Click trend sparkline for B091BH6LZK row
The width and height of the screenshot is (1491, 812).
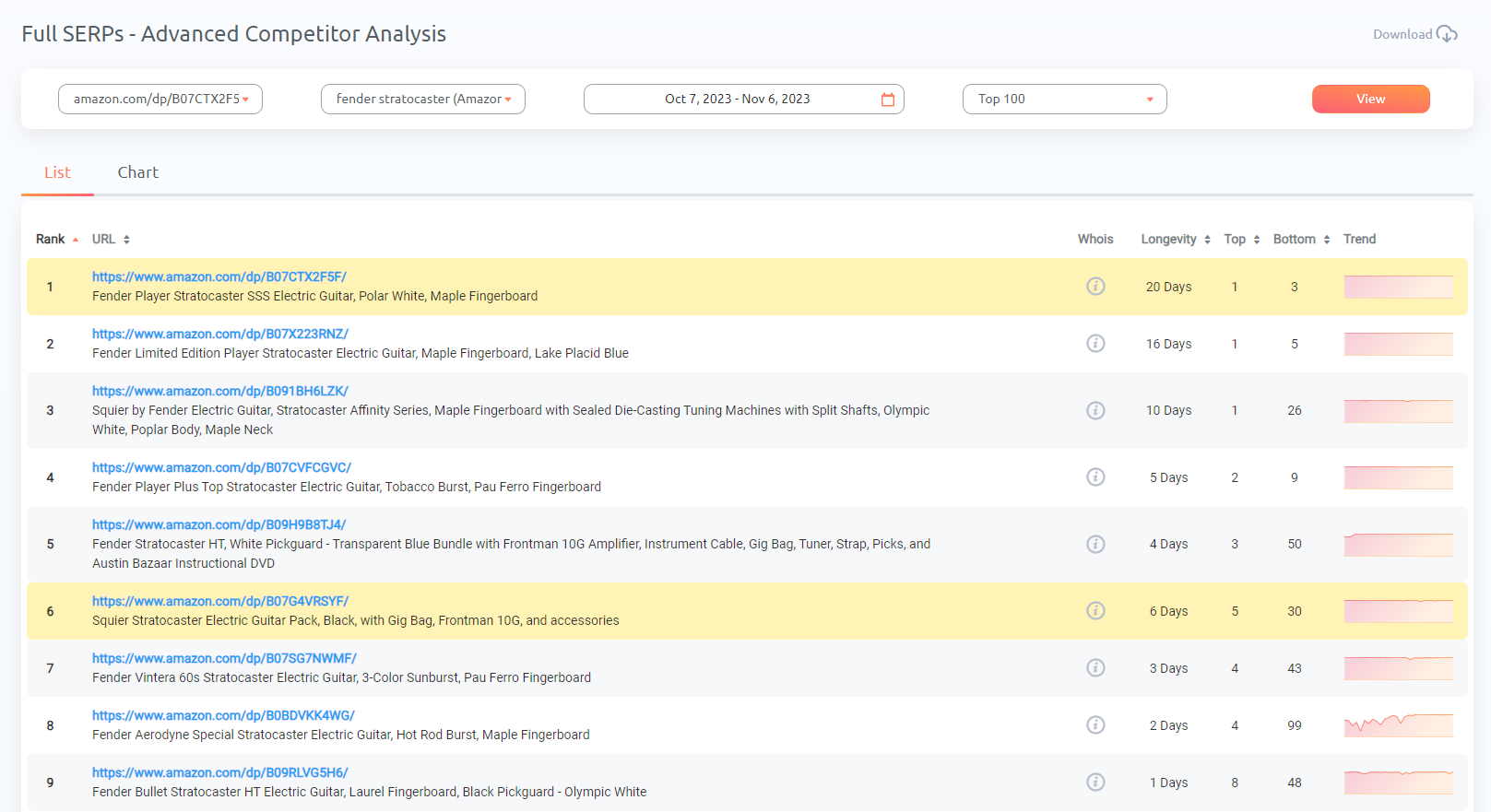coord(1399,410)
